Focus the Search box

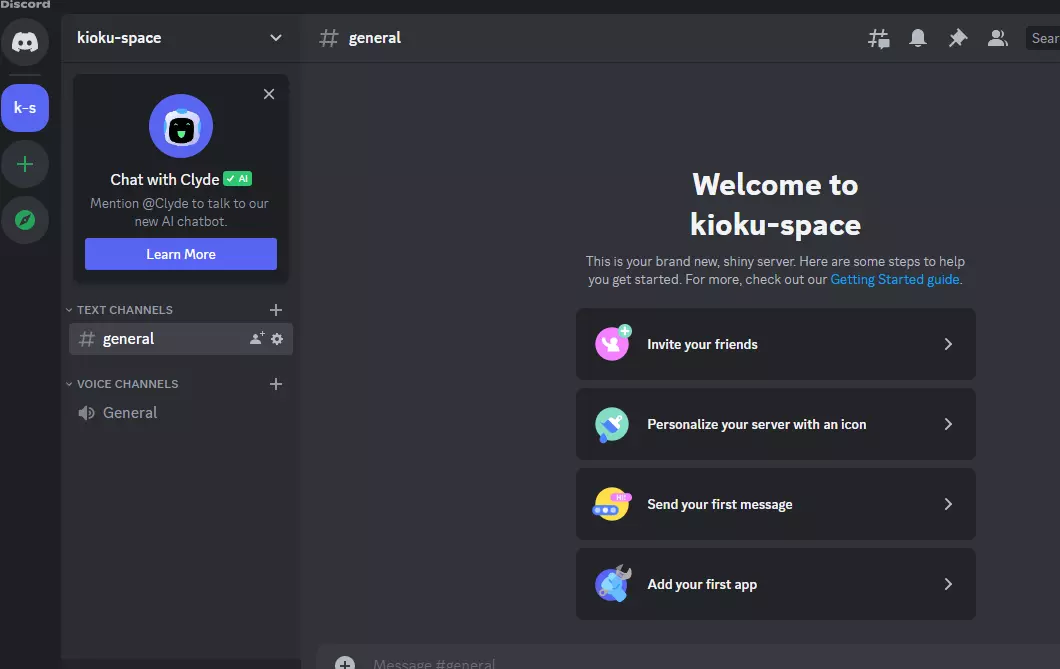coord(1042,39)
